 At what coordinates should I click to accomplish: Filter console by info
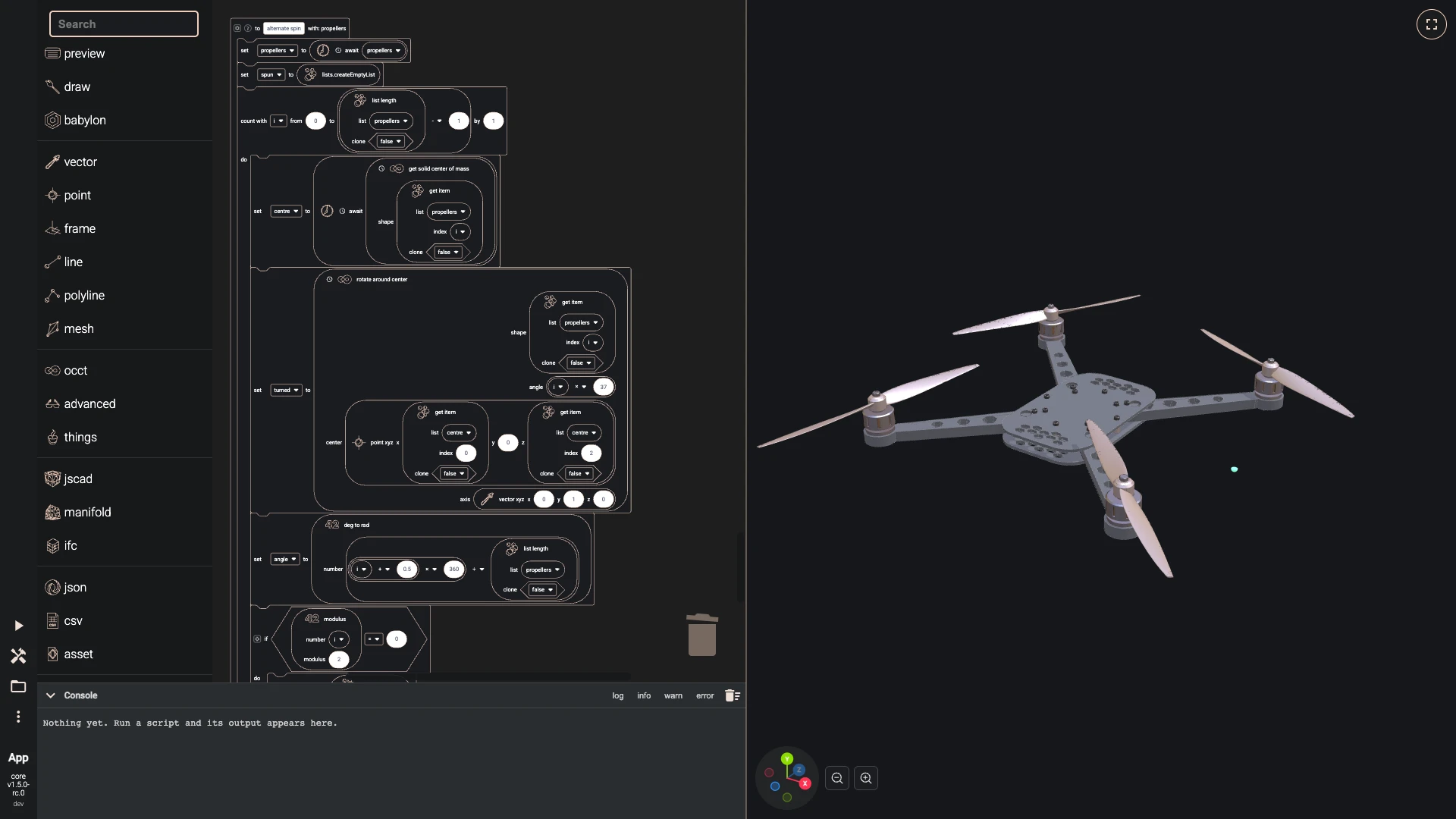644,695
